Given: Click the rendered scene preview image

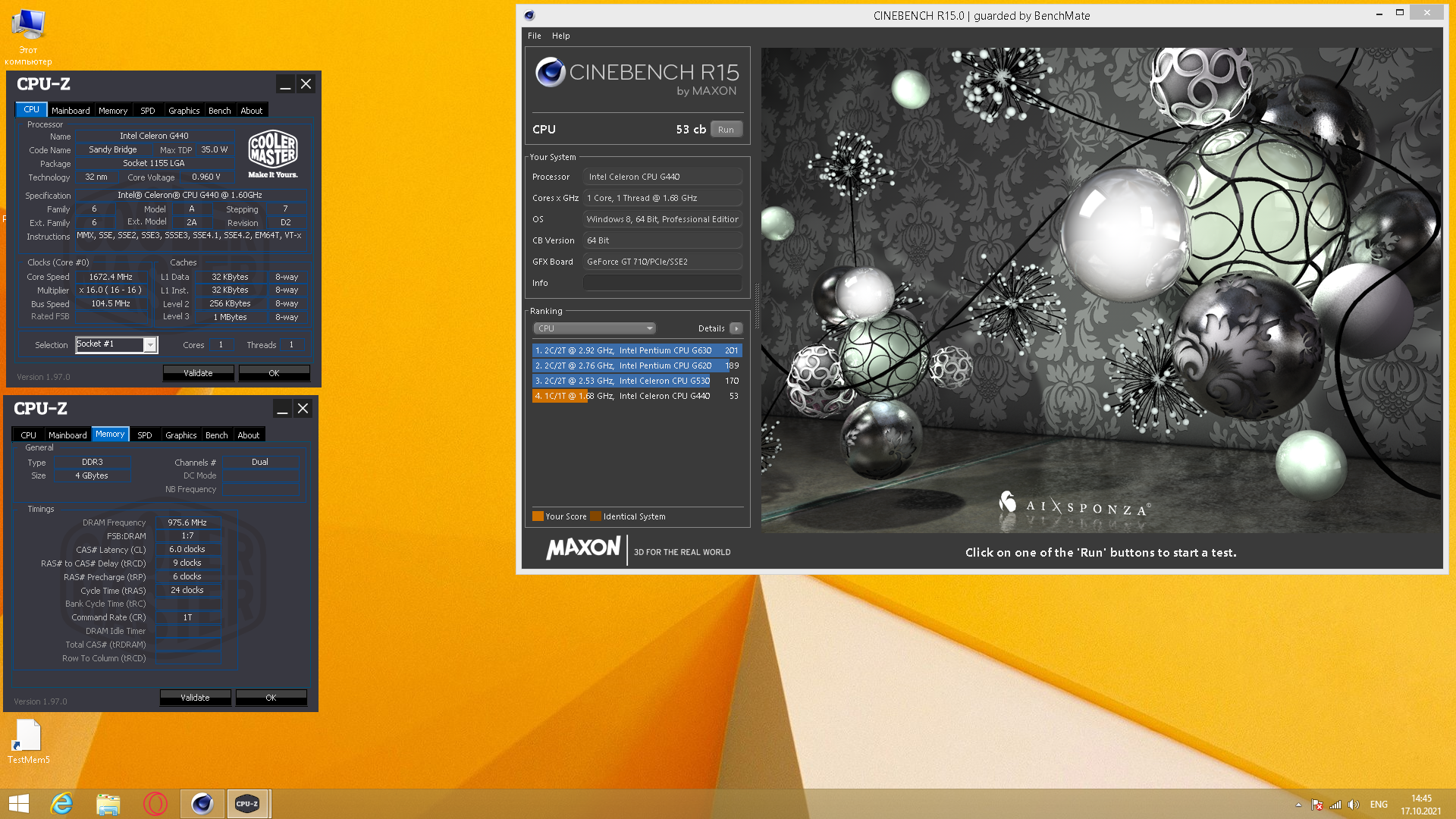Looking at the screenshot, I should click(1101, 290).
